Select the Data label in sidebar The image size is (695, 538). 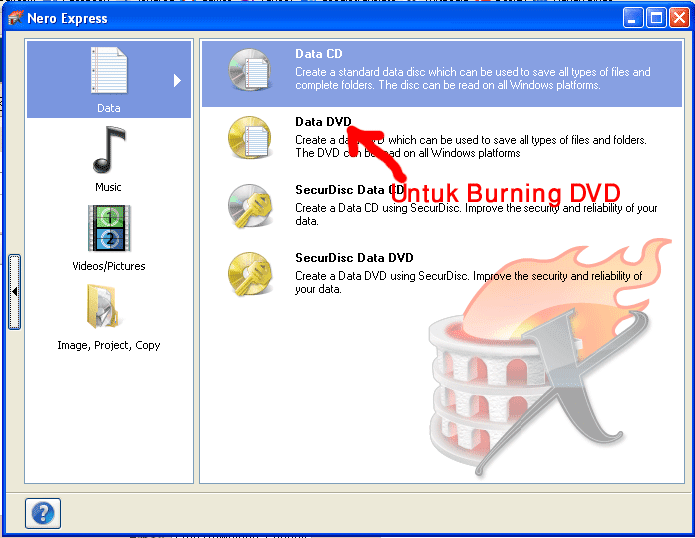pyautogui.click(x=109, y=108)
